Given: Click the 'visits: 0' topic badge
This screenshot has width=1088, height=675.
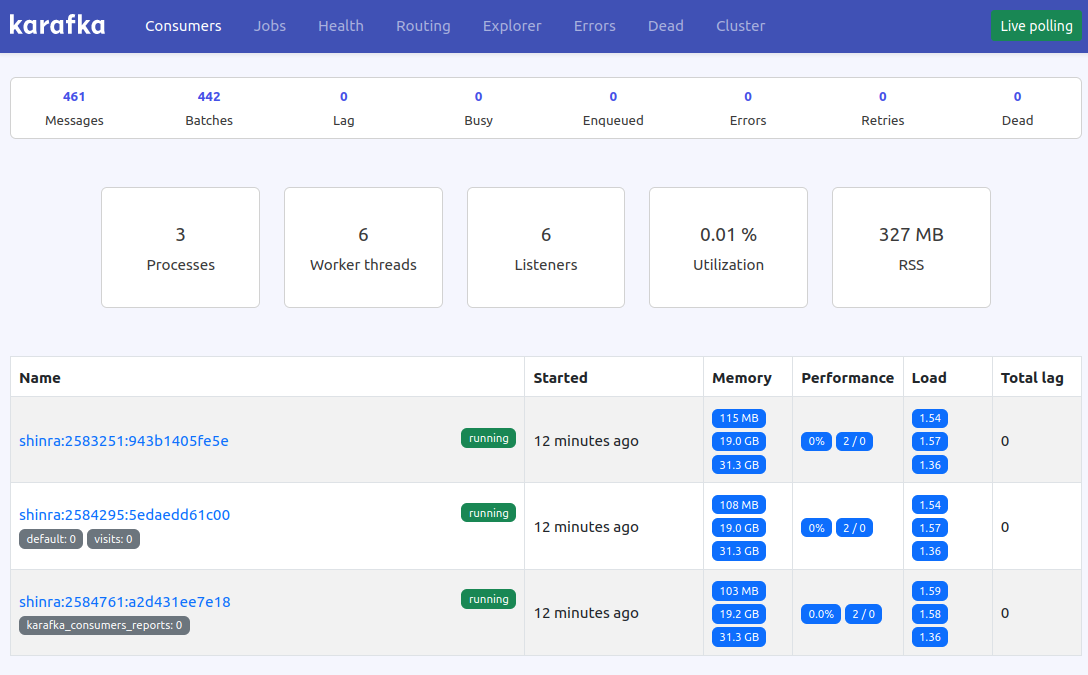Looking at the screenshot, I should [x=113, y=539].
